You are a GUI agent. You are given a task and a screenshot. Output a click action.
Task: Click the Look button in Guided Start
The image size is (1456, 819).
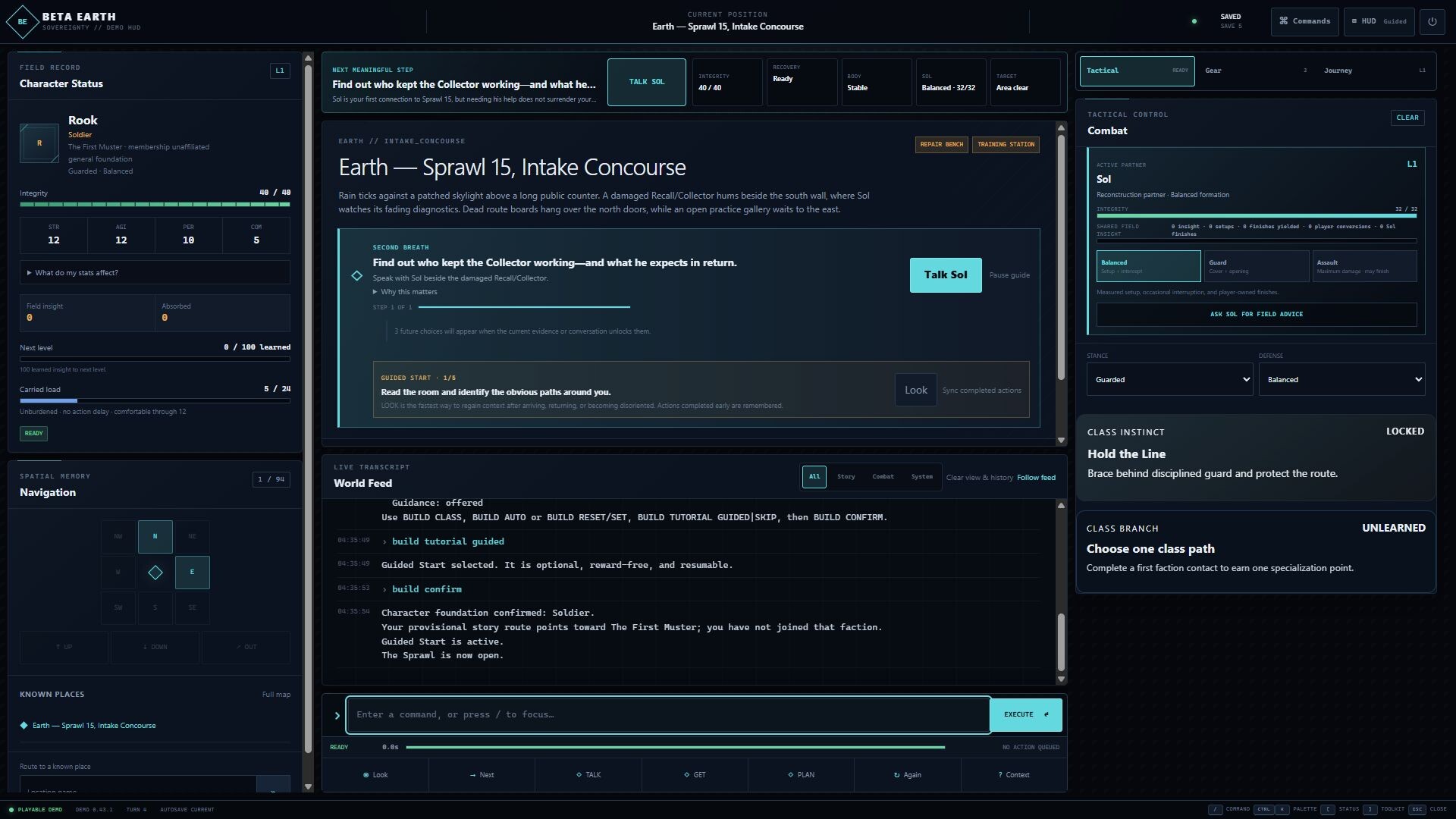tap(915, 390)
